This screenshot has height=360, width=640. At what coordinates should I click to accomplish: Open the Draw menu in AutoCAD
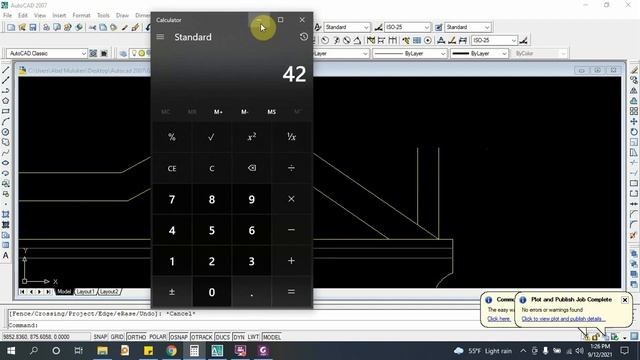pyautogui.click(x=122, y=15)
